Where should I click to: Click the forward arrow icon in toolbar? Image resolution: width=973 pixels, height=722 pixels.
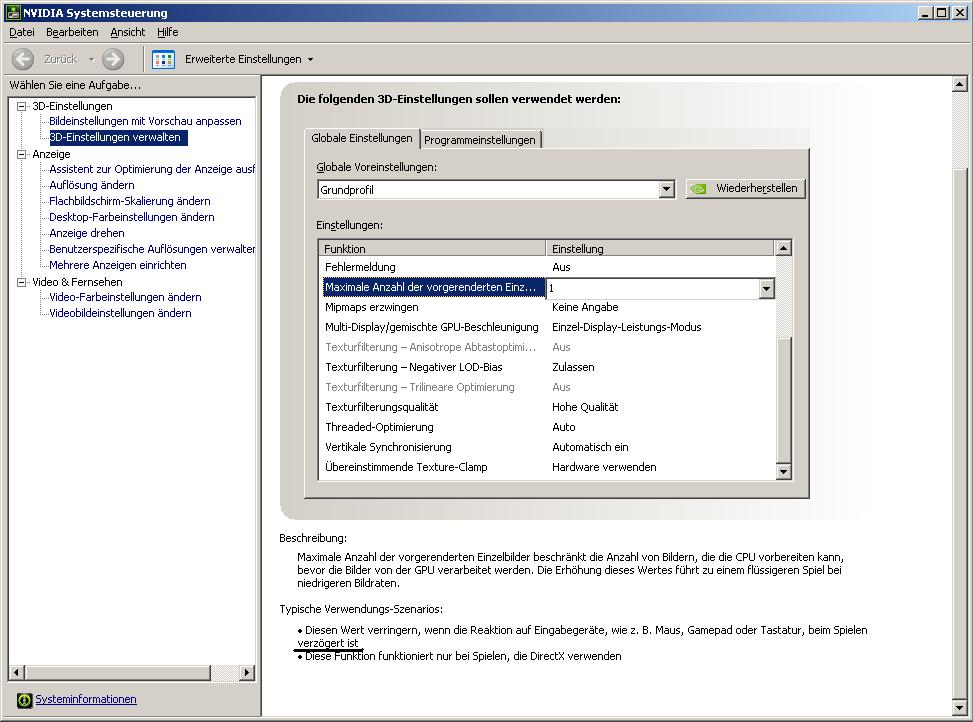click(113, 59)
